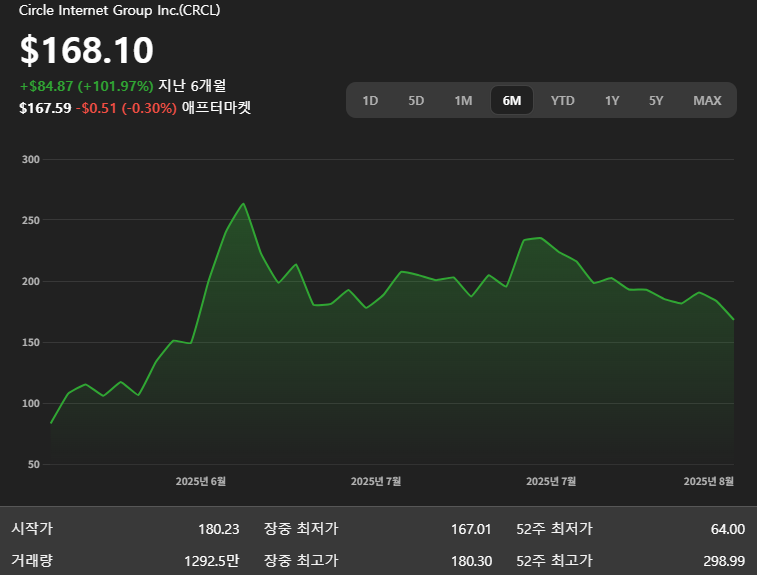Click the 2025년 6월 x-axis label
The height and width of the screenshot is (575, 757).
[x=201, y=481]
